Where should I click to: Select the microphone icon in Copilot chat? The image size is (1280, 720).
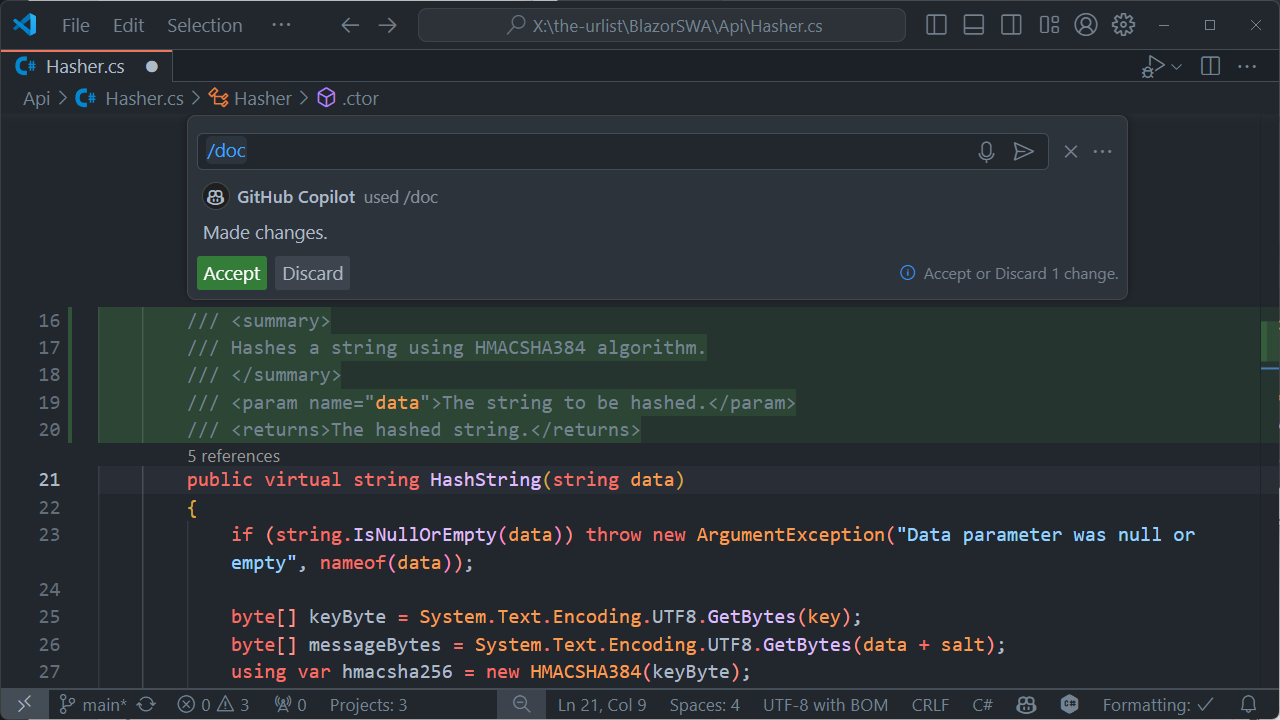986,151
